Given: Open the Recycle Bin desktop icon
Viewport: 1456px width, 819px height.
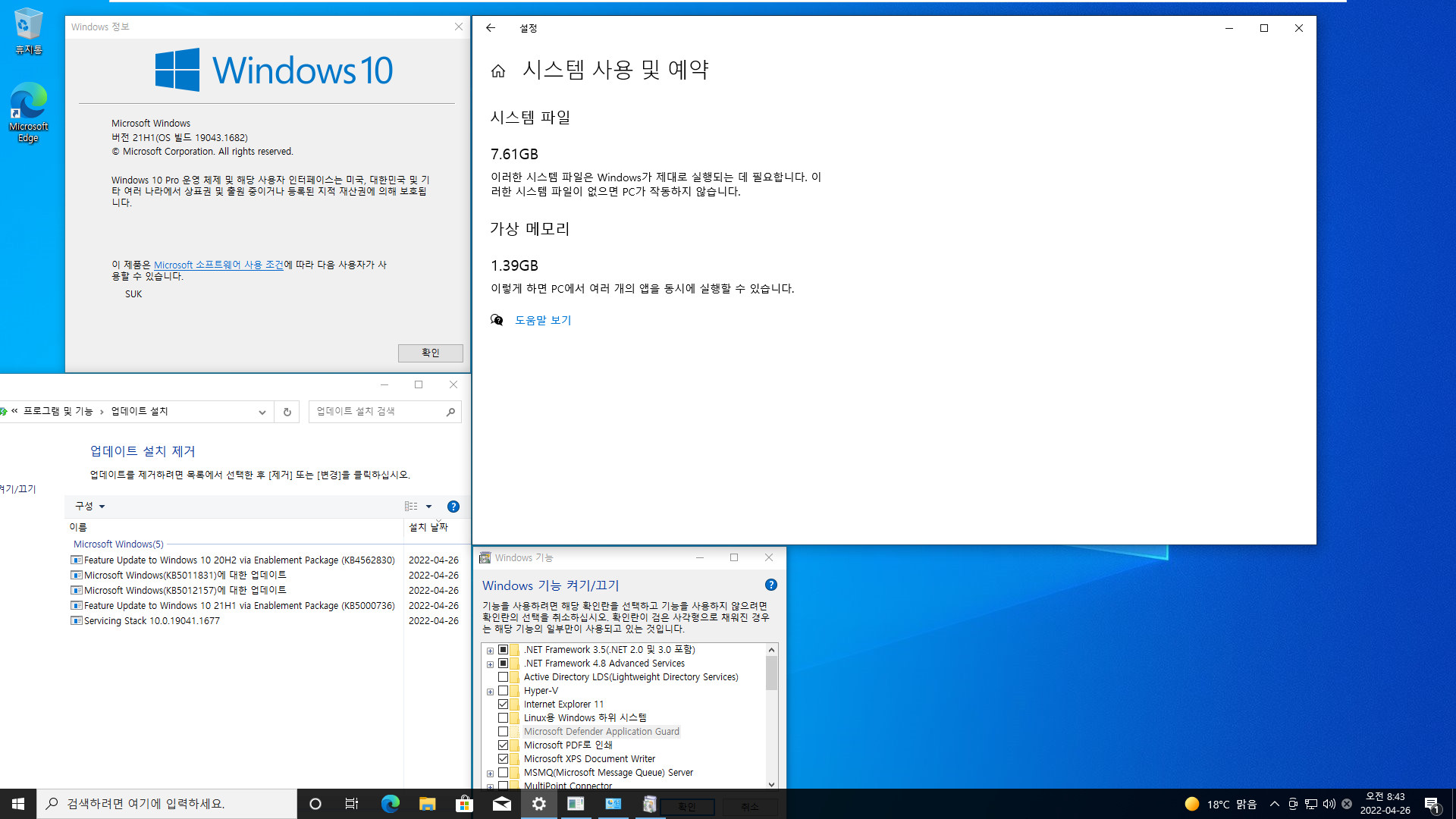Looking at the screenshot, I should (28, 32).
